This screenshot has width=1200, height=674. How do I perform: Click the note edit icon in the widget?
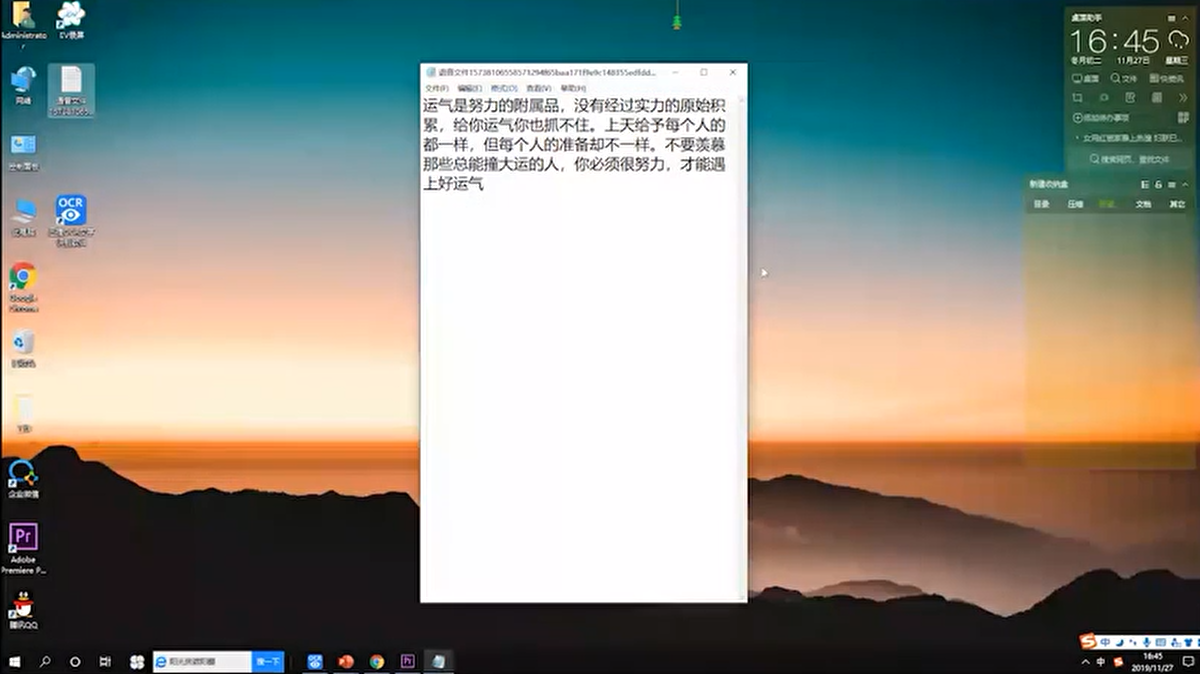pyautogui.click(x=1130, y=97)
